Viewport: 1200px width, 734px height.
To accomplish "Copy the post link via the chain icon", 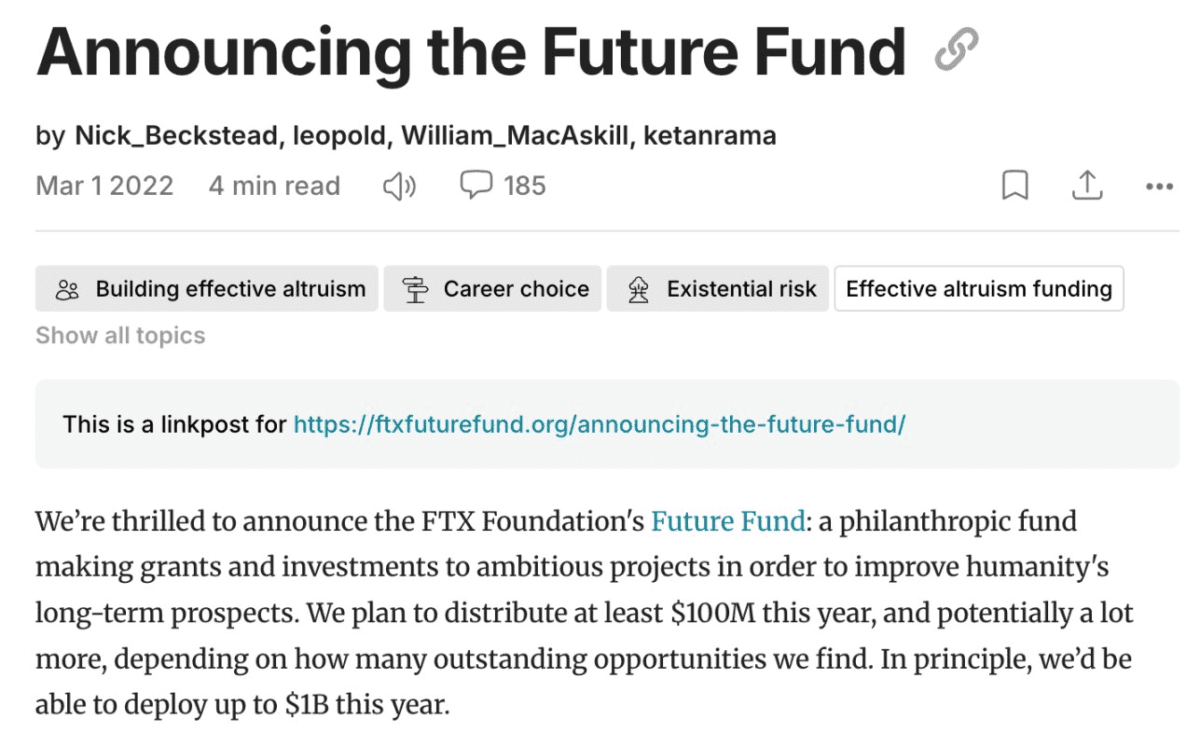I will [956, 50].
